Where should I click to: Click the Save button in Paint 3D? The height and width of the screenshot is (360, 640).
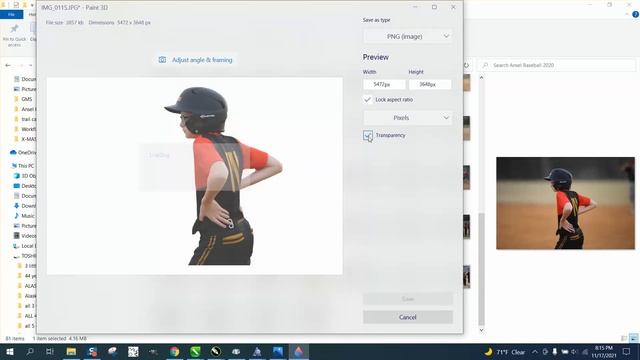tap(407, 299)
